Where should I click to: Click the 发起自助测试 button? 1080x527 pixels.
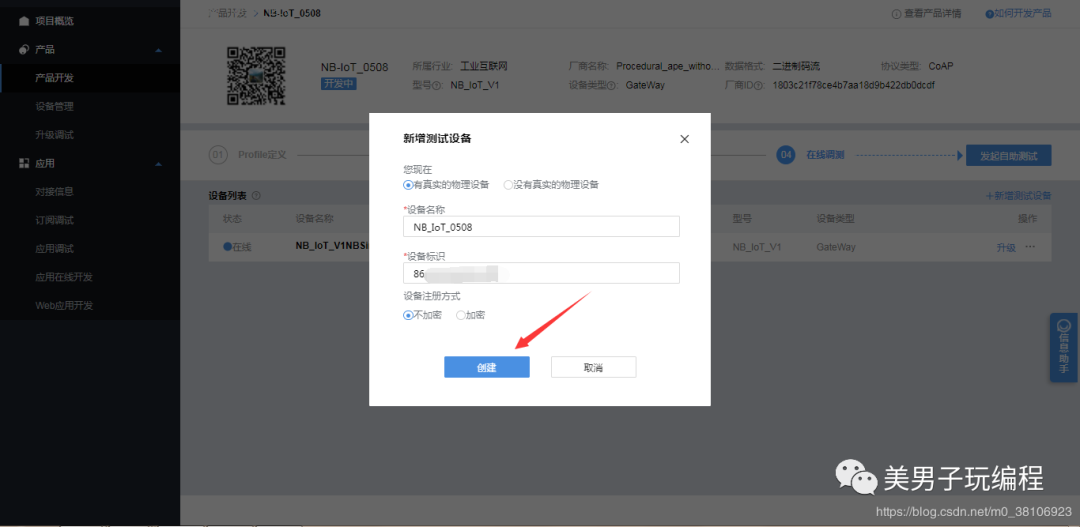coord(1008,156)
